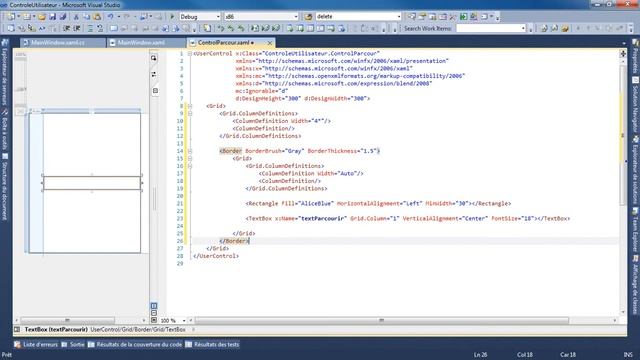Collapse the UserControl element on line 1
The image size is (640, 360).
point(190,53)
